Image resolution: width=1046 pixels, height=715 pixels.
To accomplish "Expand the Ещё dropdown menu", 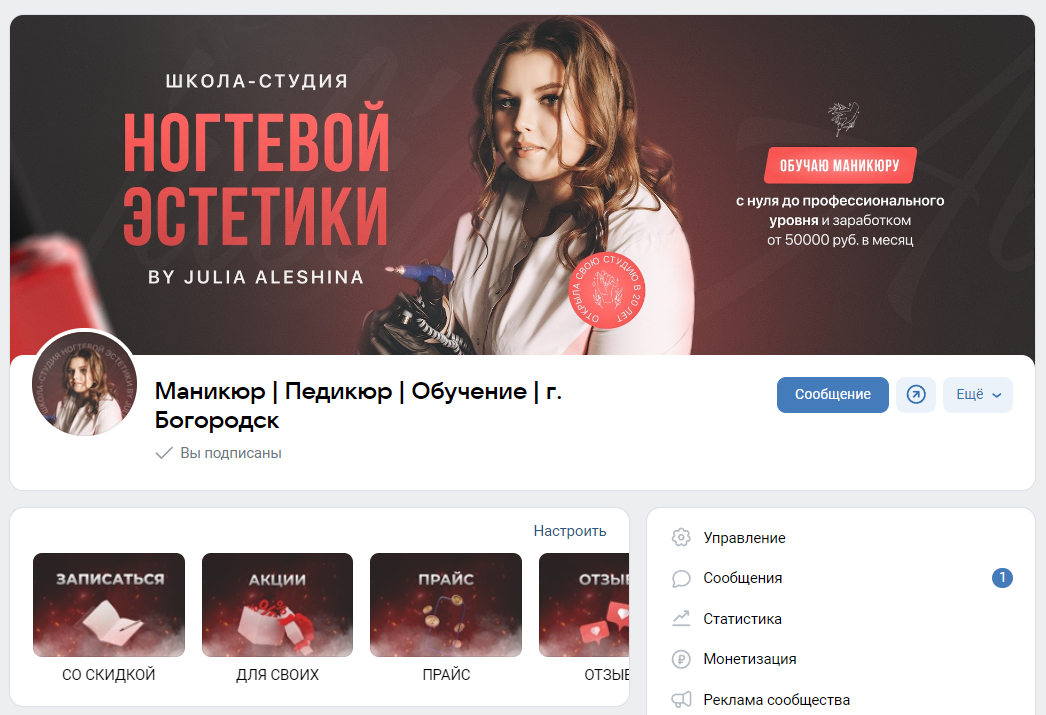I will tap(978, 395).
